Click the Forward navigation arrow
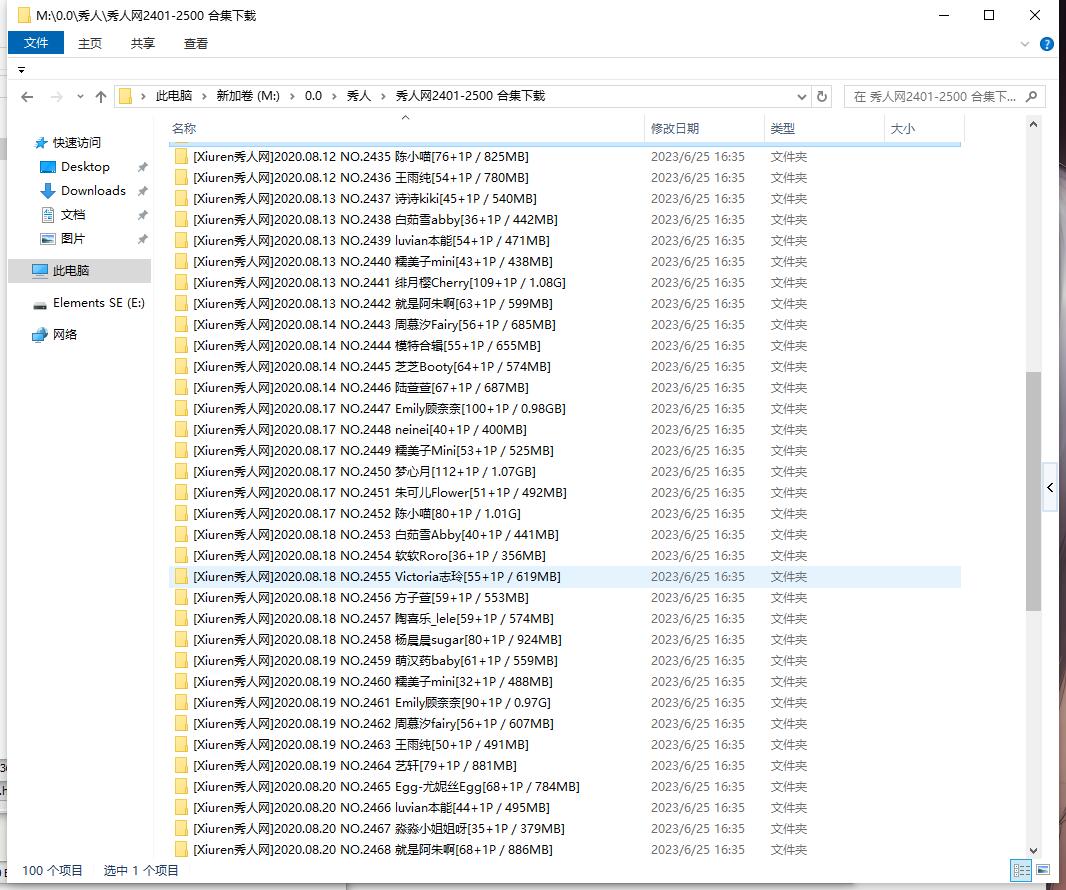This screenshot has width=1066, height=890. coord(57,97)
